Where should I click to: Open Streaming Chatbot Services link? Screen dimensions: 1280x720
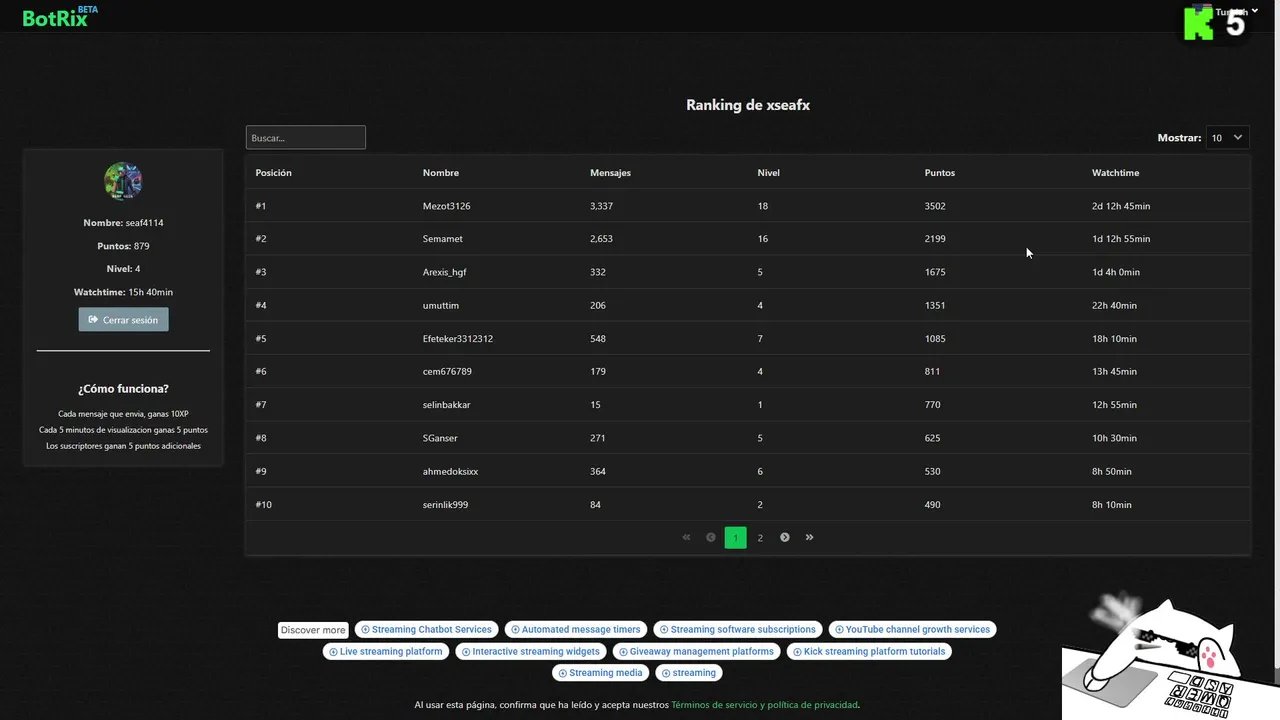tap(427, 630)
